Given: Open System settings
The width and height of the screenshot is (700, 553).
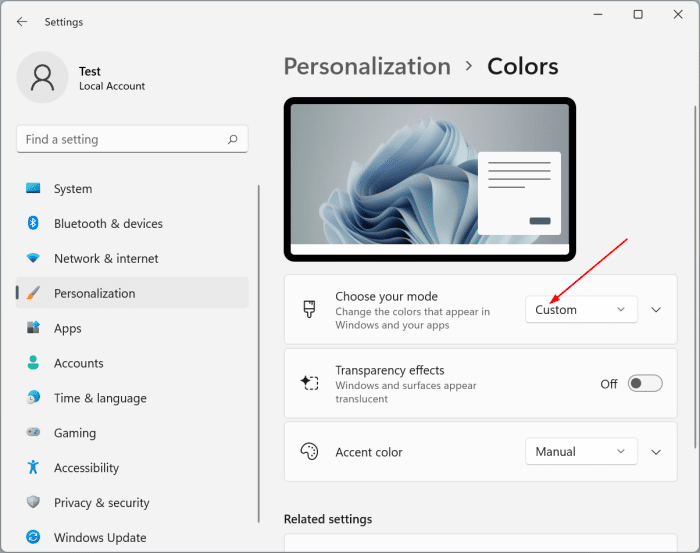Looking at the screenshot, I should point(132,188).
